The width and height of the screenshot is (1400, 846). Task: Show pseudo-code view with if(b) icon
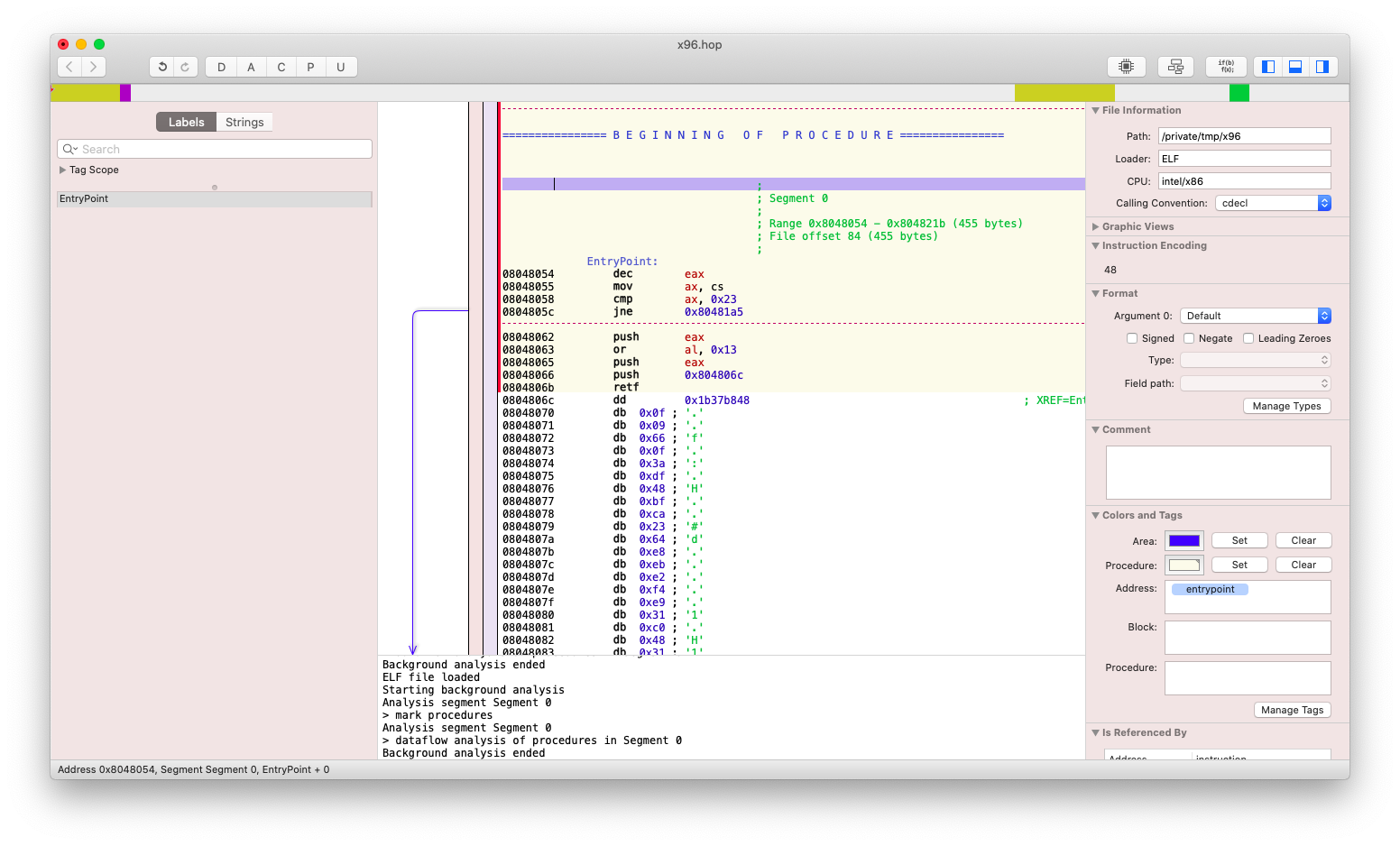coord(1226,67)
